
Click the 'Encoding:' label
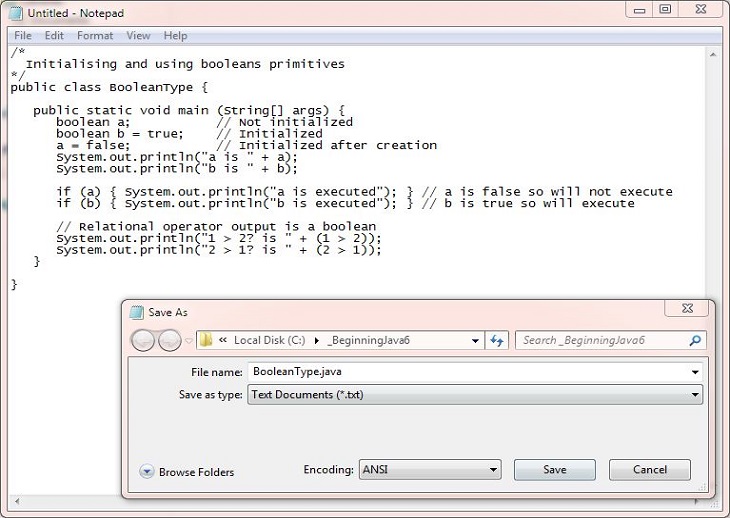pos(328,470)
